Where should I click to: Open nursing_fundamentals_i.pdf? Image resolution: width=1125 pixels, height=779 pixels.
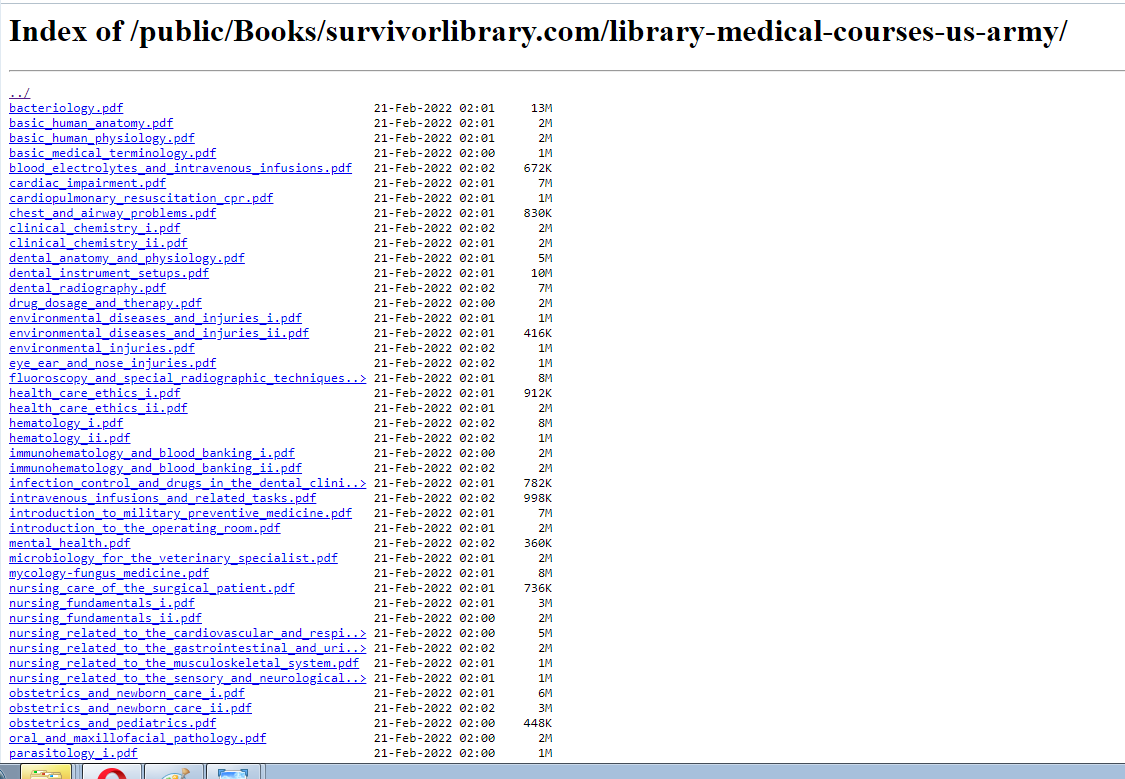tap(102, 604)
